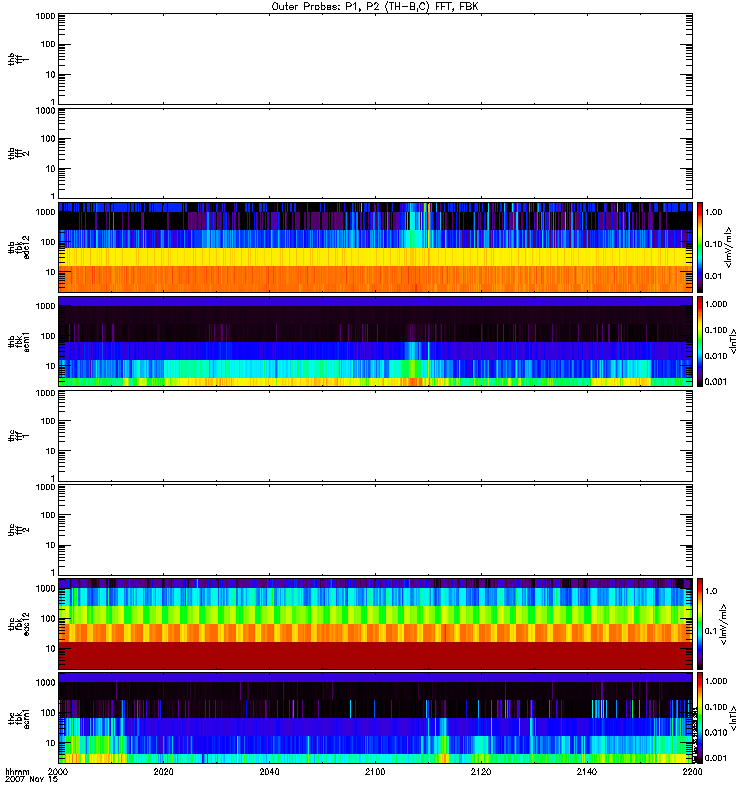Click the thc fbk scm1 spectrogram panel
Image resolution: width=750 pixels, height=800 pixels.
point(376,718)
